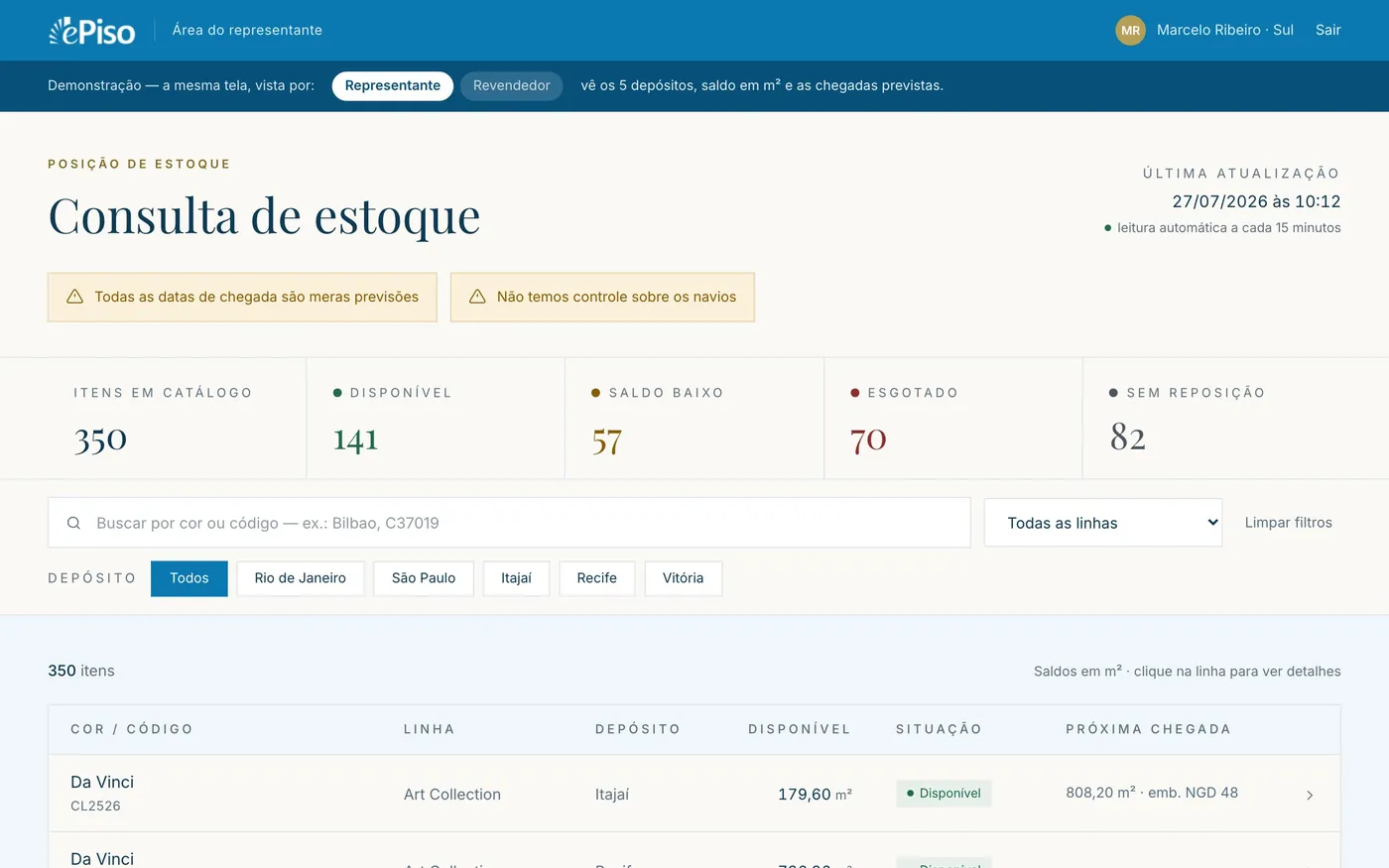Screen dimensions: 1389x868
Task: Click Limpar filtros link
Action: click(x=1288, y=523)
